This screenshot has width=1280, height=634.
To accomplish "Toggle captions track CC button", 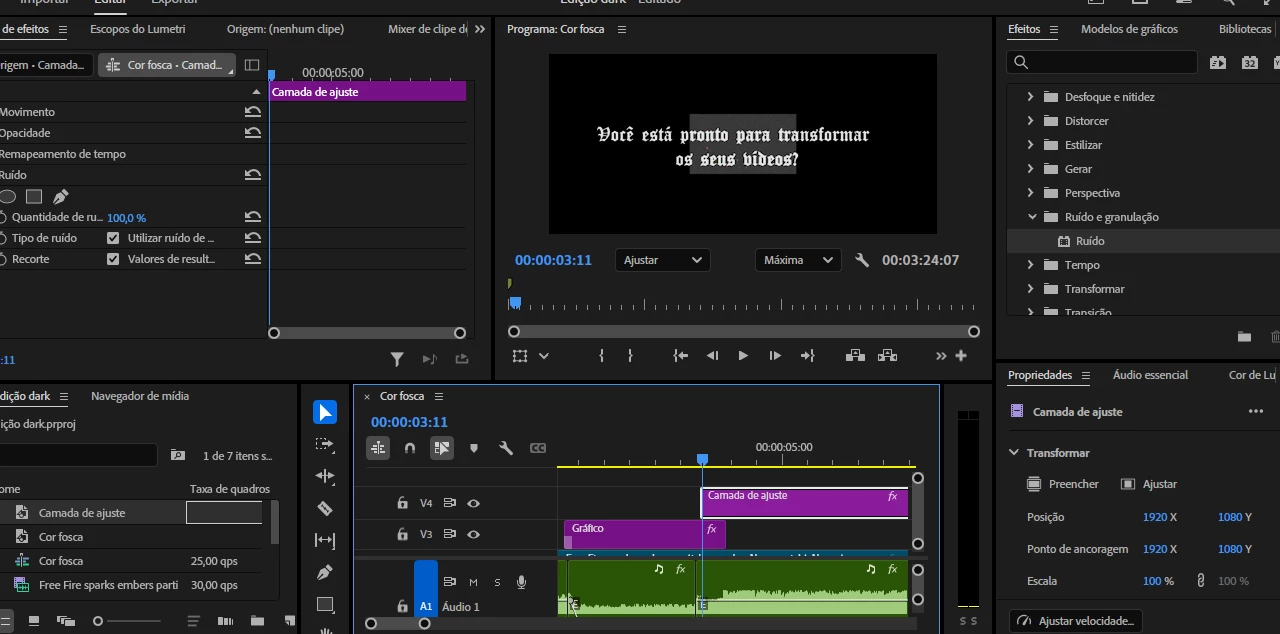I will 538,448.
